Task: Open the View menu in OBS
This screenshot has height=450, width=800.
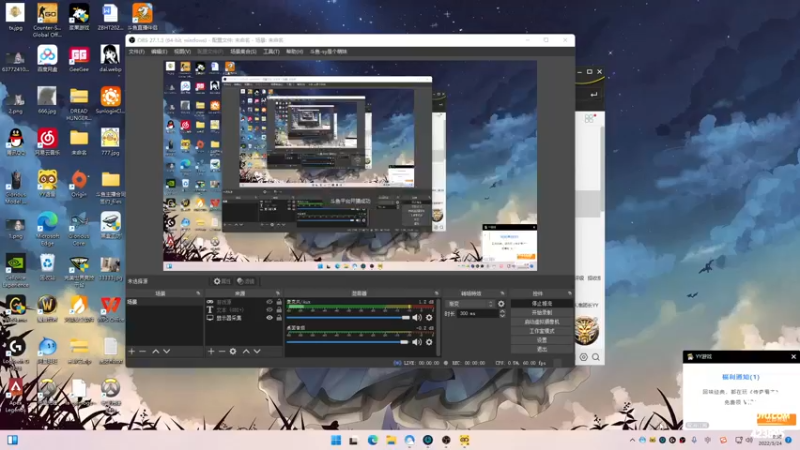Action: coord(182,52)
